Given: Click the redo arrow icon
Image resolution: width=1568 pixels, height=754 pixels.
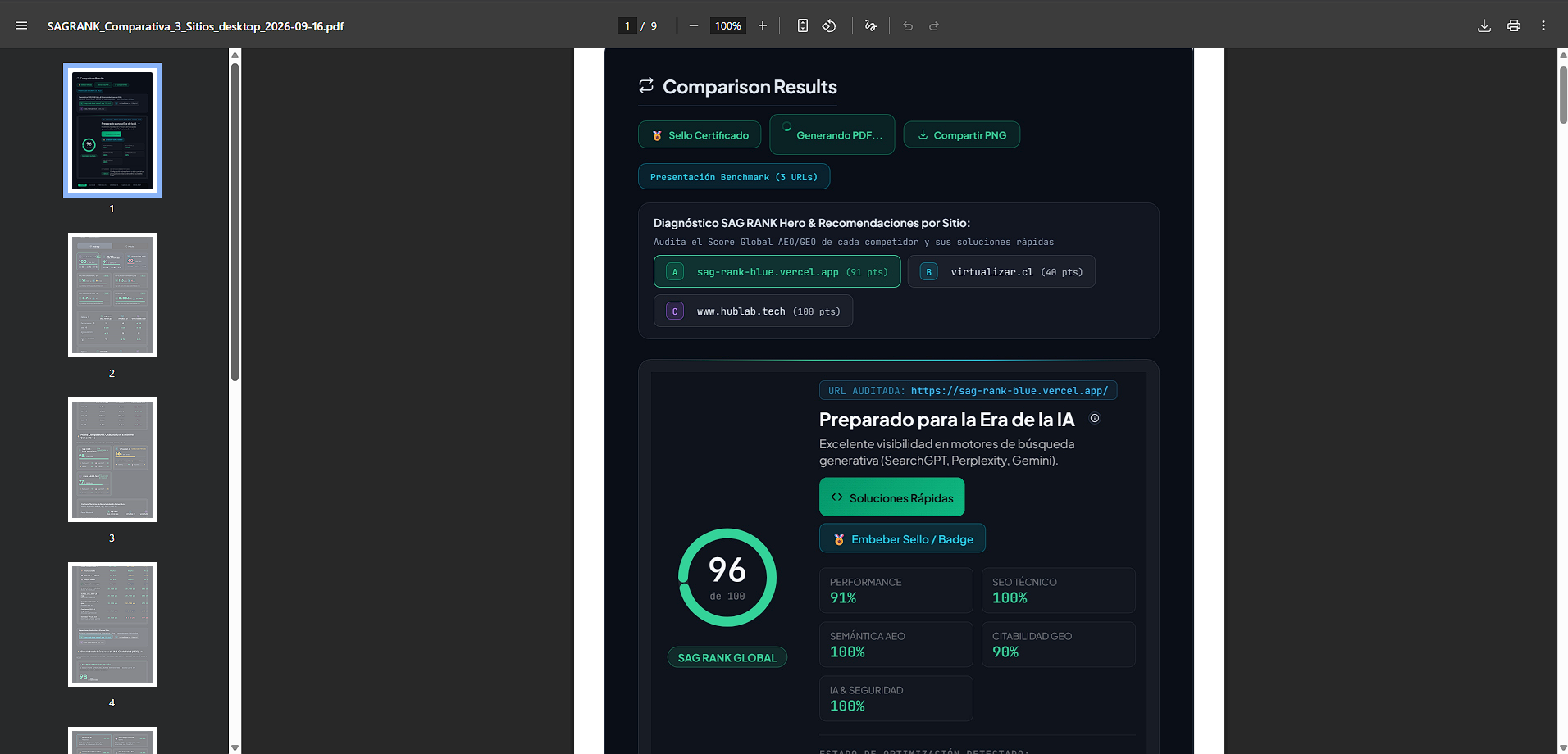Looking at the screenshot, I should [934, 26].
